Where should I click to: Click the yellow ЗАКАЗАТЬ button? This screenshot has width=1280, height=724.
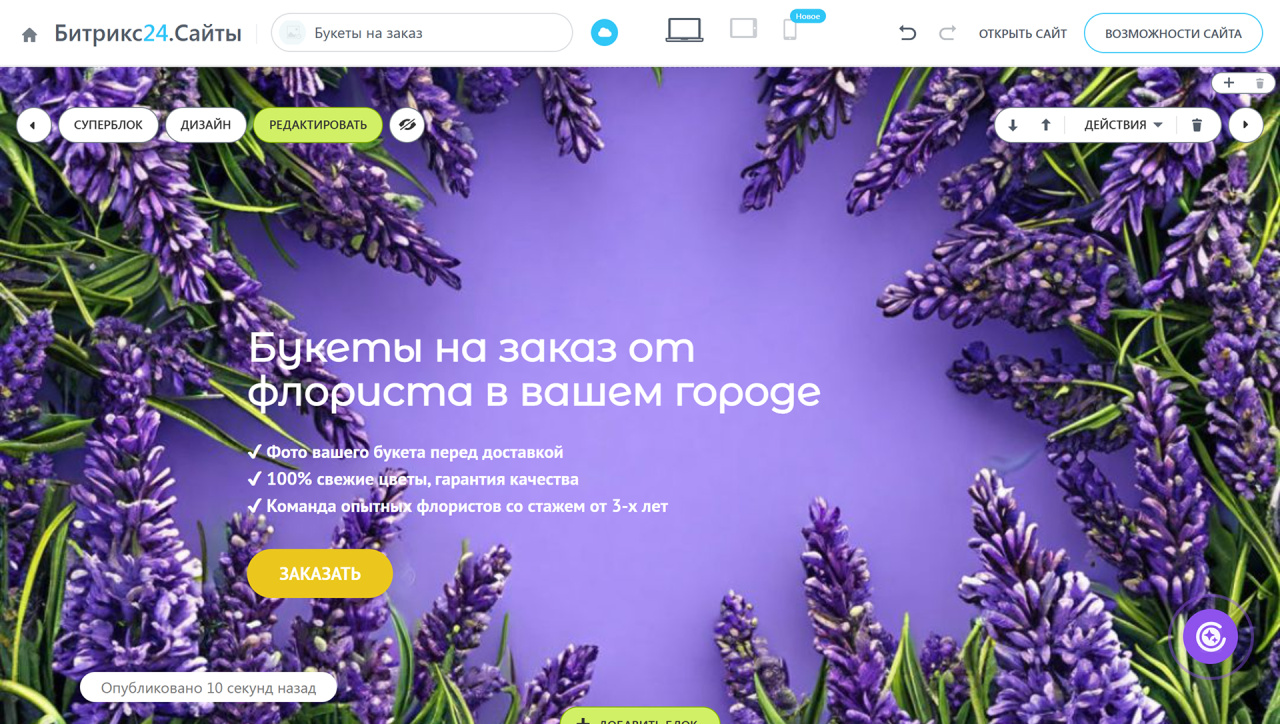tap(320, 574)
